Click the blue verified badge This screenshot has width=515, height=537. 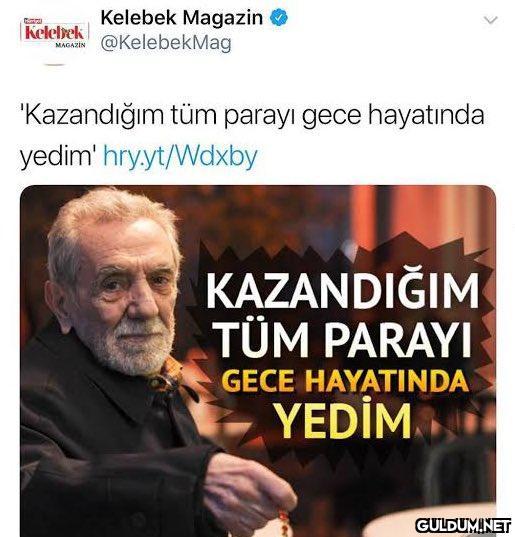click(x=279, y=18)
